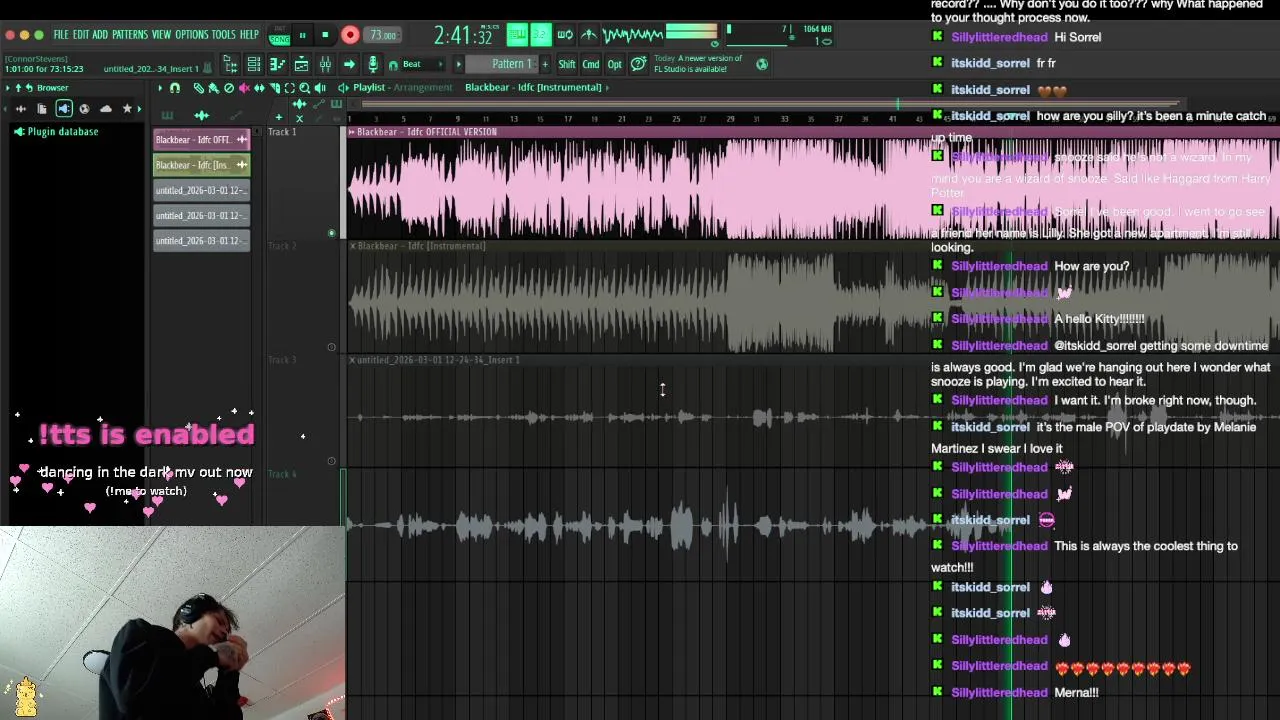Open the OPTIONS menu
The image size is (1280, 720).
point(192,35)
